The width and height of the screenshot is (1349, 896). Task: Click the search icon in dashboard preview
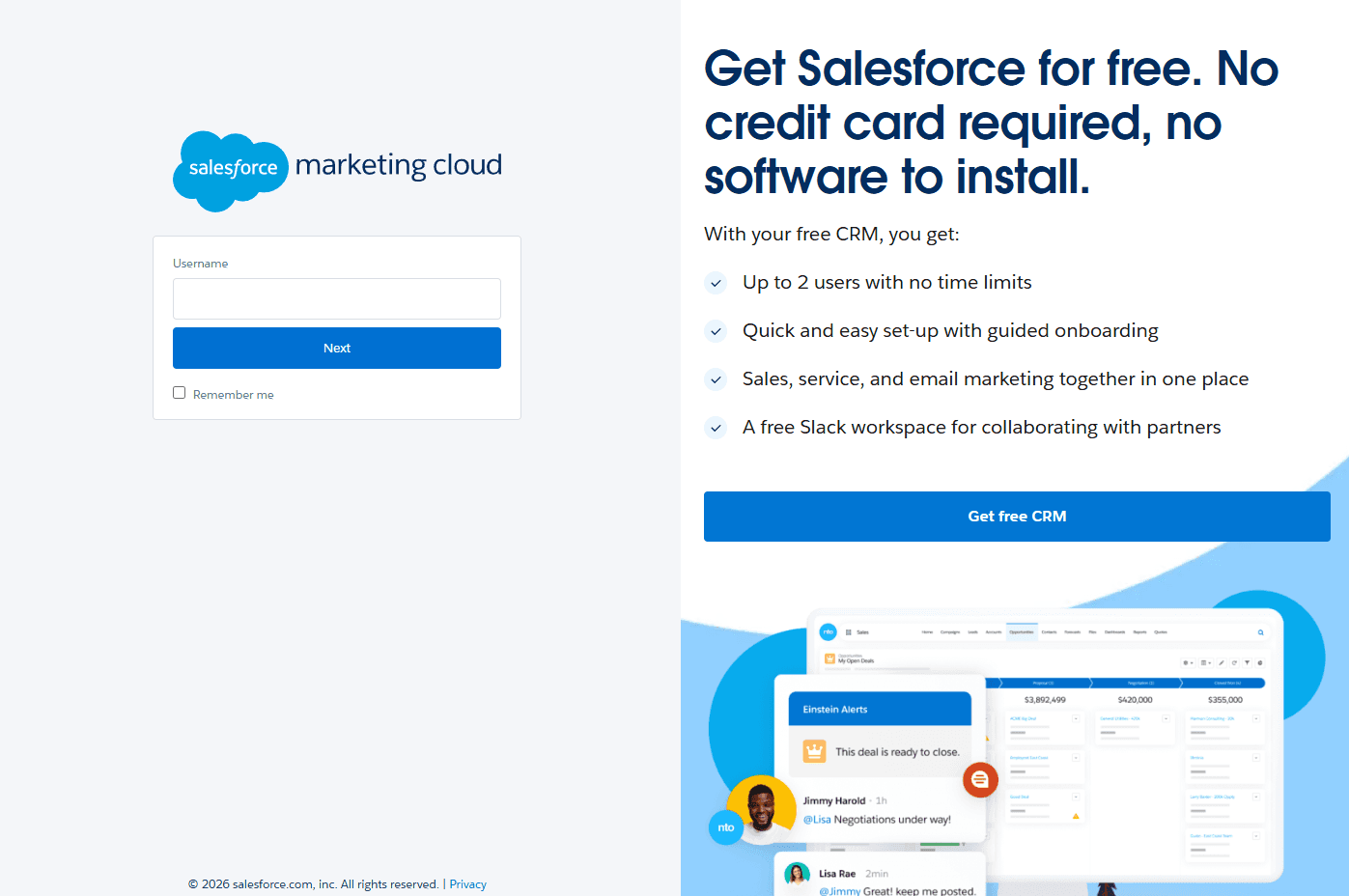[x=1260, y=632]
